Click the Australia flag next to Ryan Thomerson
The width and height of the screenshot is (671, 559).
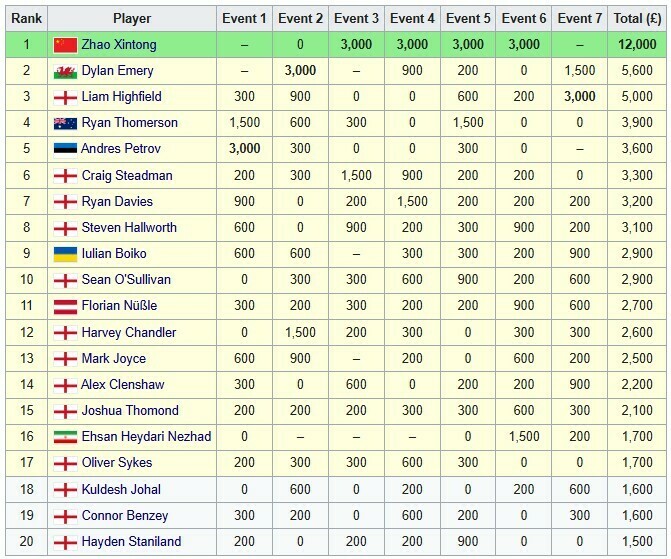[x=65, y=123]
